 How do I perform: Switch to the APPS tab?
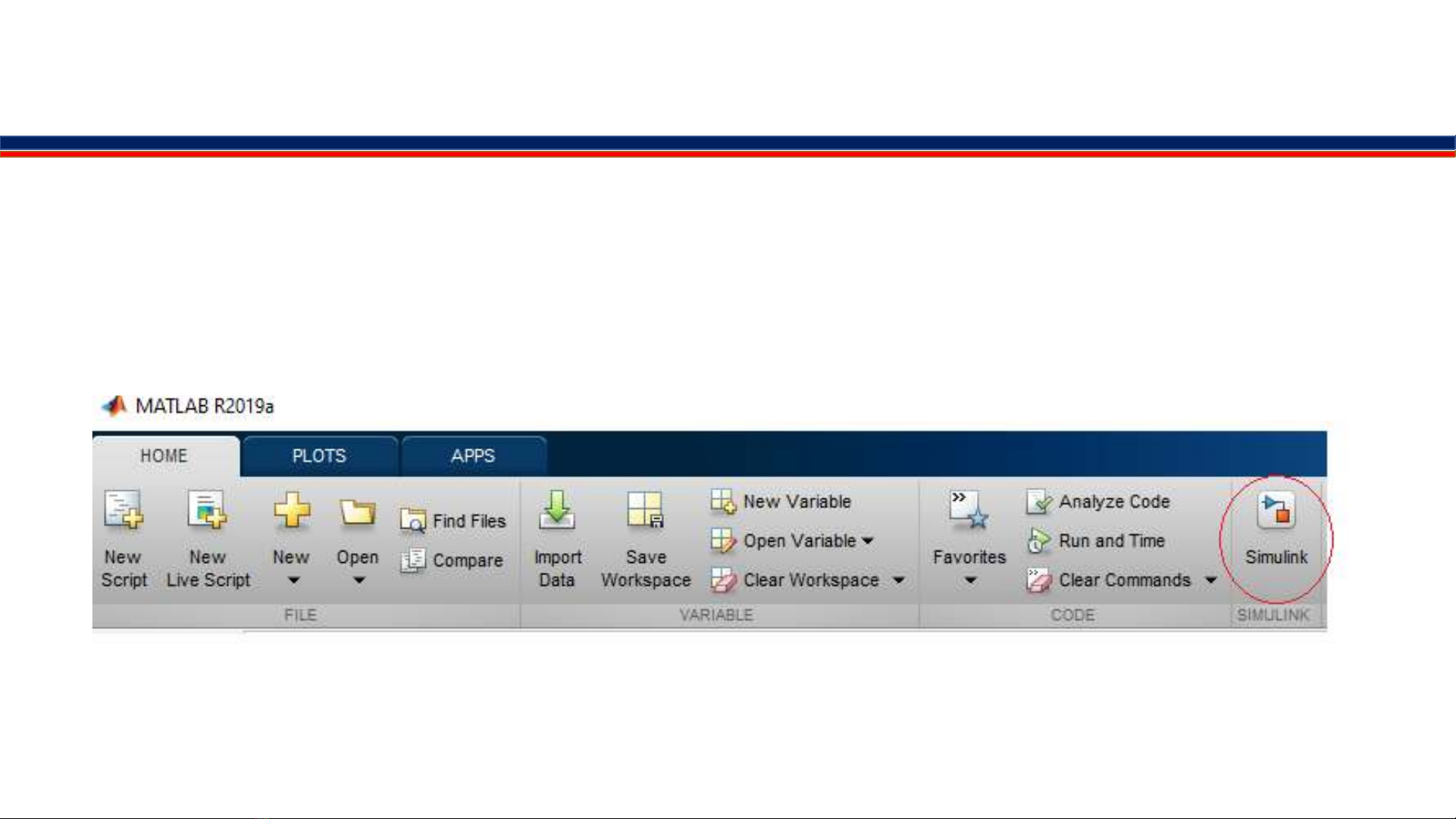pyautogui.click(x=473, y=456)
